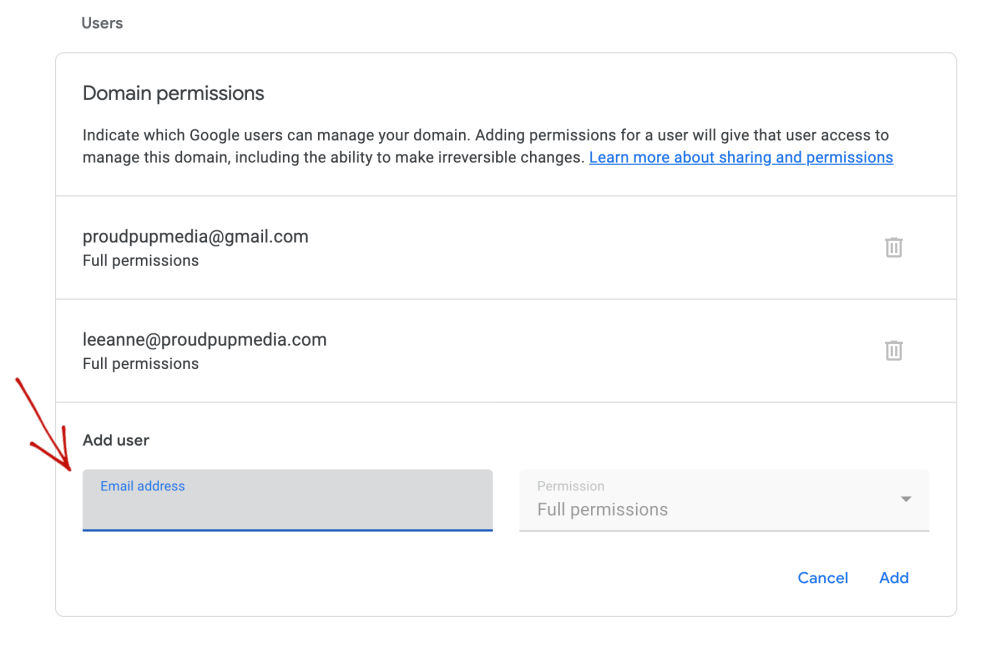This screenshot has height=648, width=1000.
Task: Click Full permissions under proudpupmedia@gmail.com
Action: (x=141, y=261)
